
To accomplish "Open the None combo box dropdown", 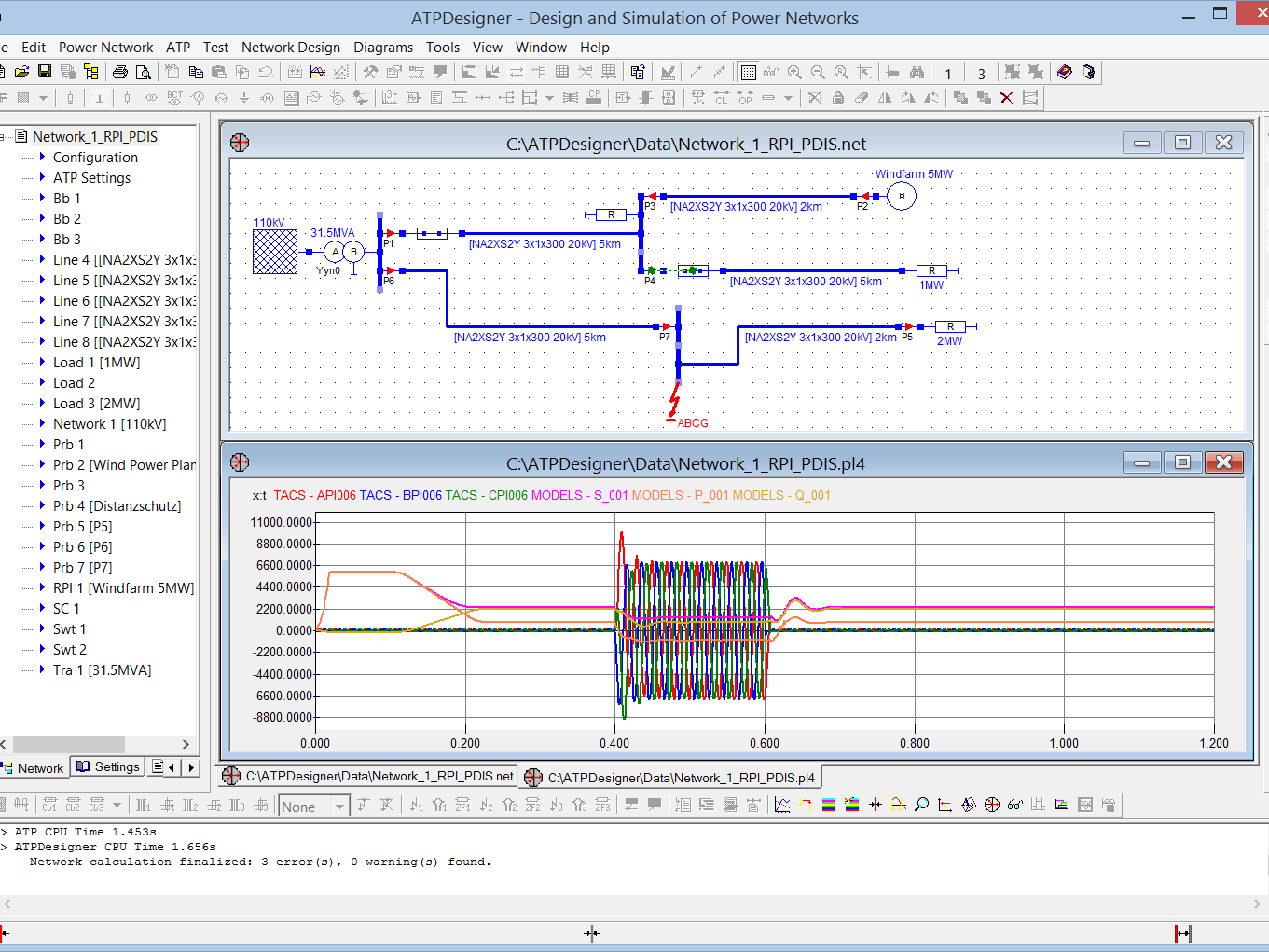I will 340,807.
